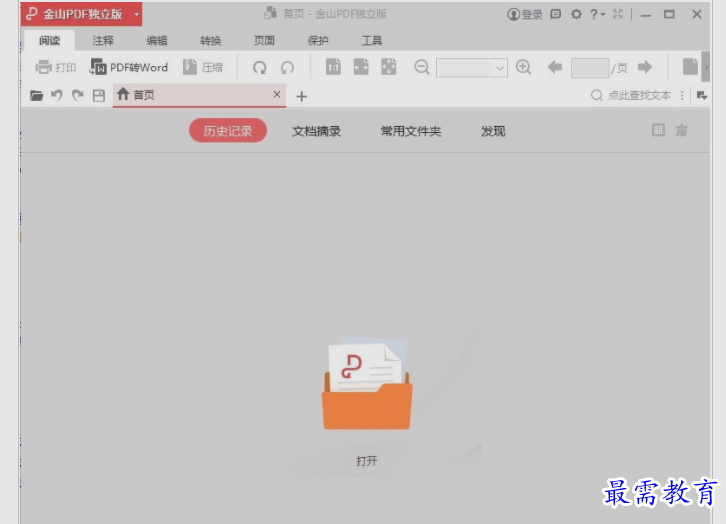Select the fit page icon
The image size is (726, 524).
click(388, 67)
